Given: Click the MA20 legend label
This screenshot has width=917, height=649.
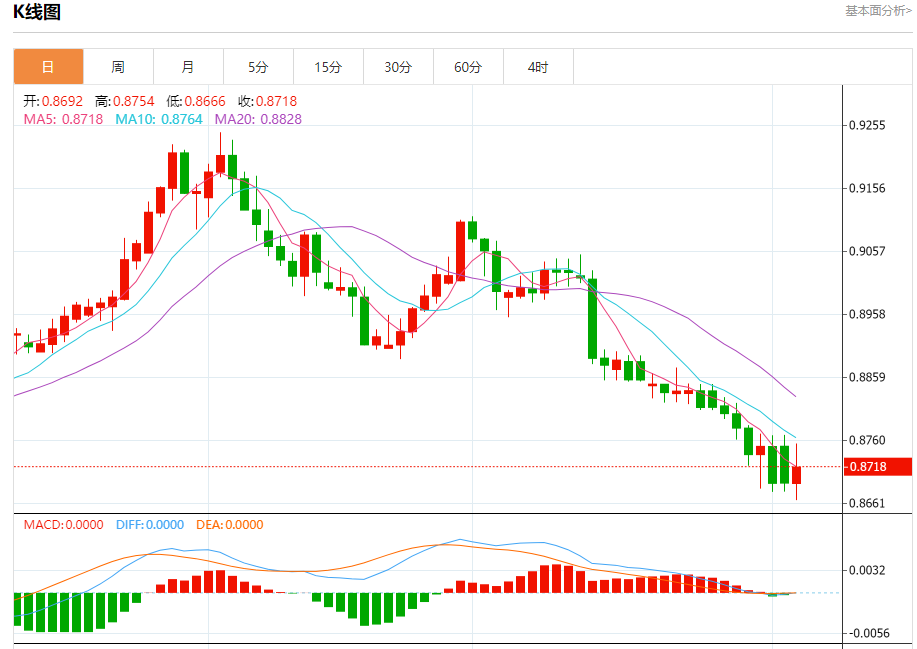Looking at the screenshot, I should tap(258, 119).
